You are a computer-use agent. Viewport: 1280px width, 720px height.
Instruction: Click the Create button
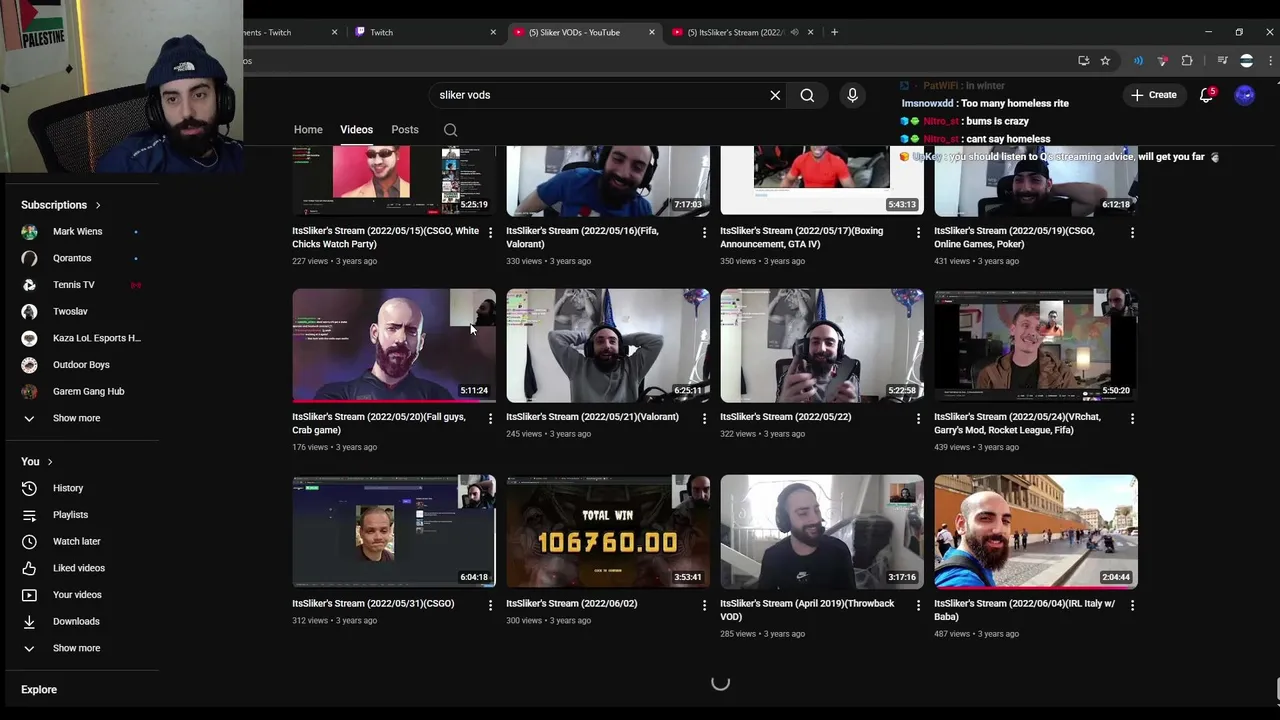(x=1154, y=95)
